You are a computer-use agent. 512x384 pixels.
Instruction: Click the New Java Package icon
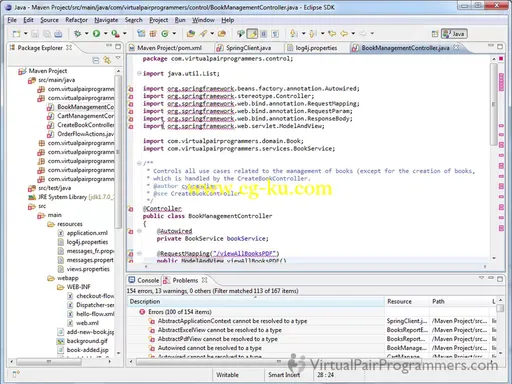tap(153, 33)
